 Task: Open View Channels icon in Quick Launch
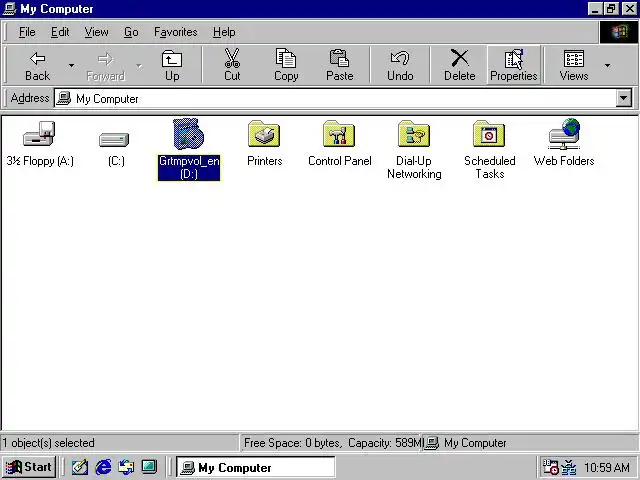[x=149, y=467]
